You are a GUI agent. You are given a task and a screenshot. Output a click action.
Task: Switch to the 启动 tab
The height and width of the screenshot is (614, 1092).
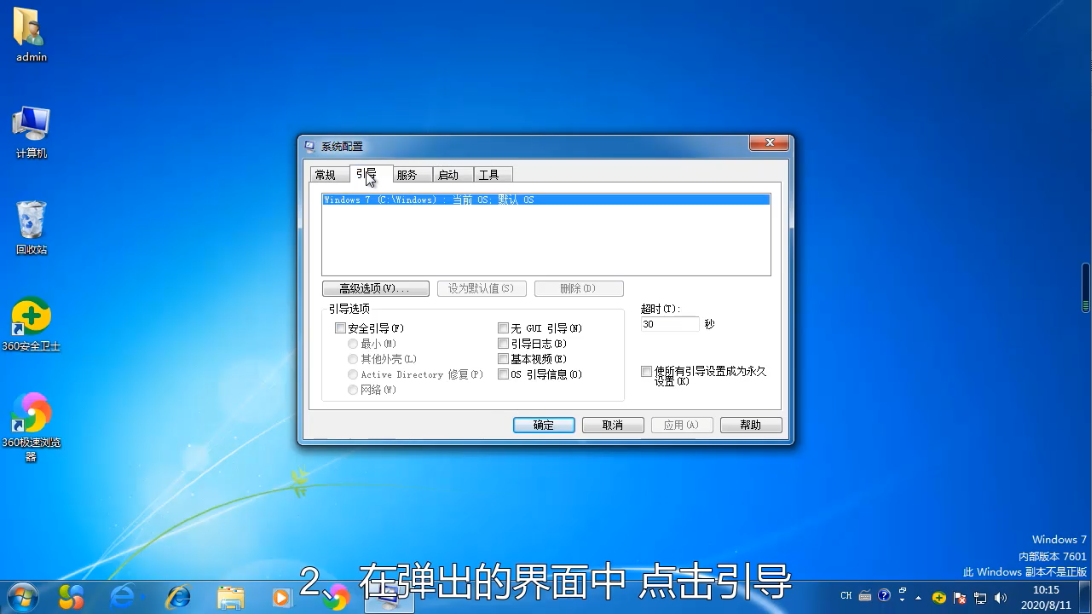pos(453,175)
